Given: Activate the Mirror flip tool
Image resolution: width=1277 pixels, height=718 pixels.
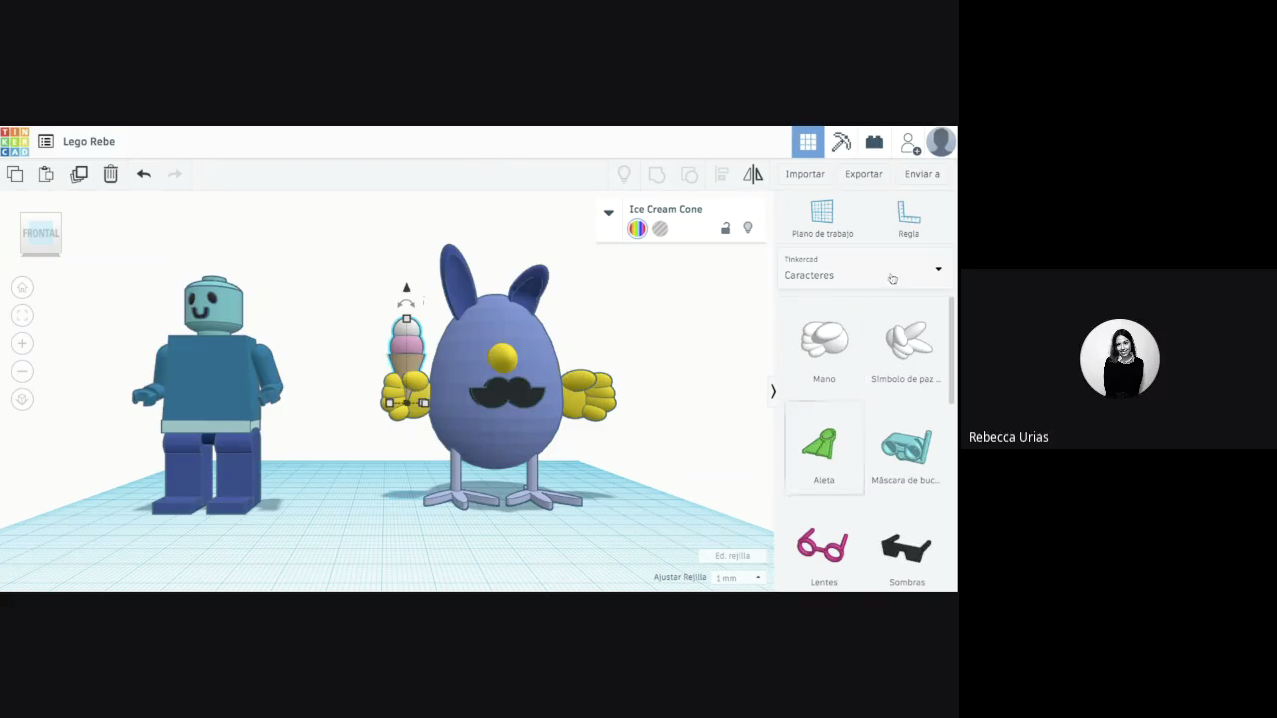Looking at the screenshot, I should click(753, 175).
